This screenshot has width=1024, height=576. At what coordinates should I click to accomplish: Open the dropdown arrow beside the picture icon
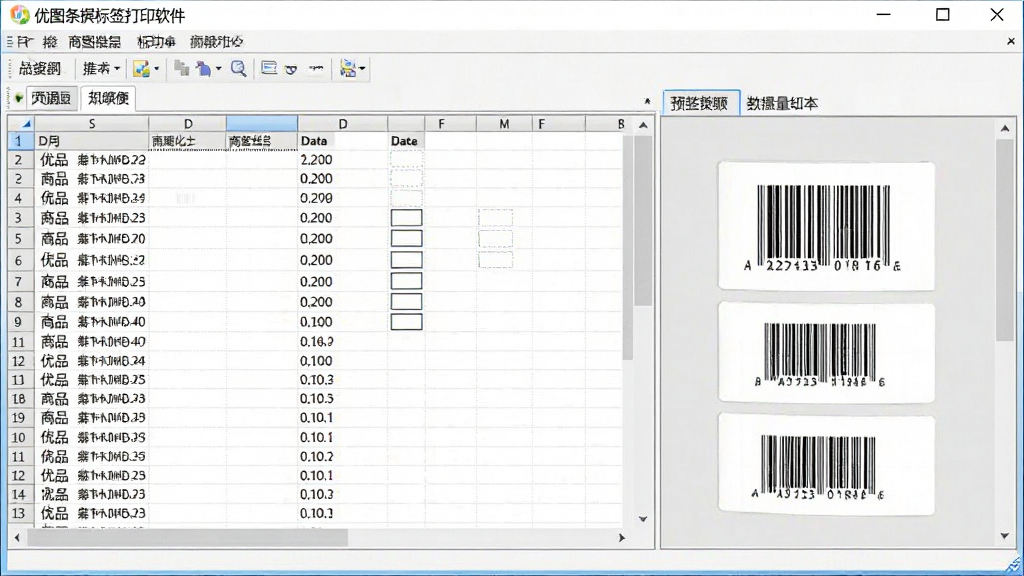(x=157, y=69)
